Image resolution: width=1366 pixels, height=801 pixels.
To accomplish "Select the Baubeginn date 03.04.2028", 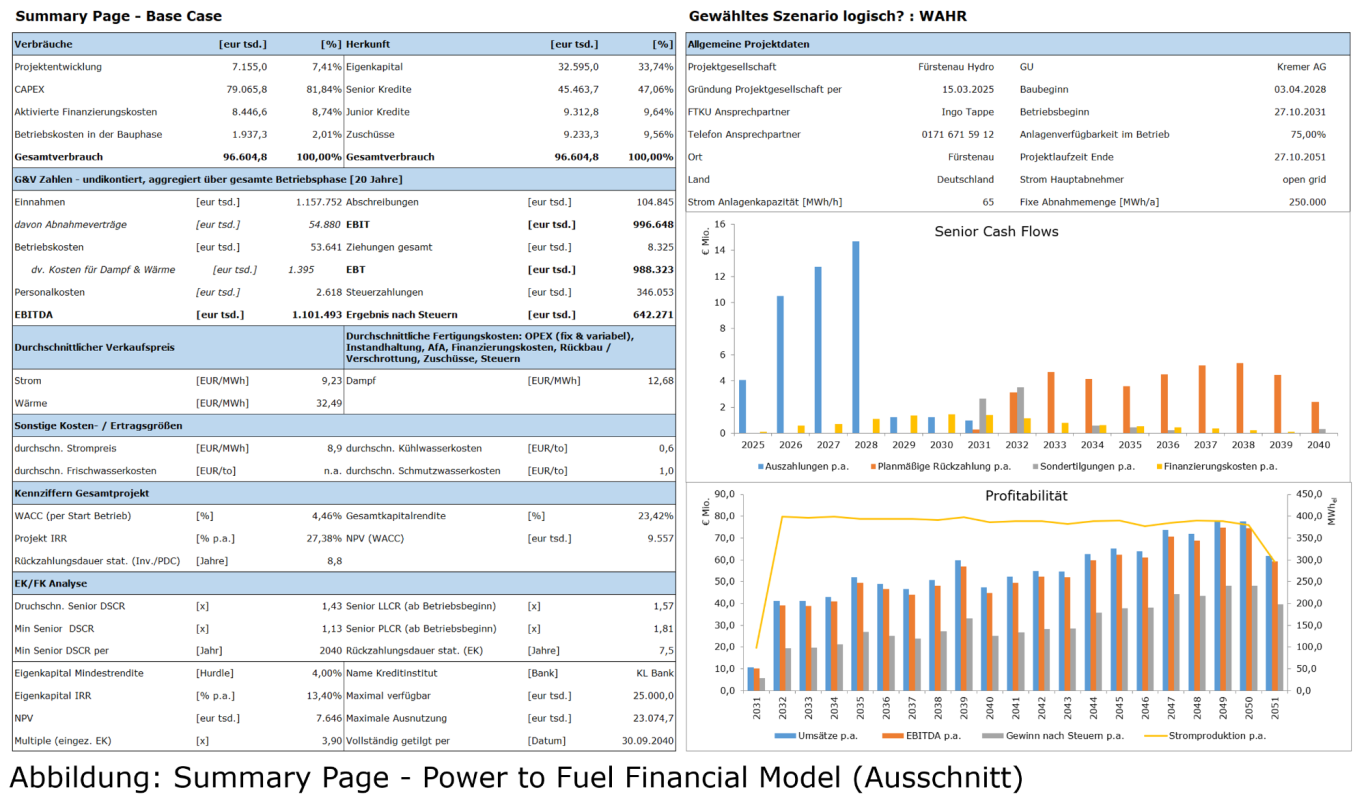I will click(1300, 89).
